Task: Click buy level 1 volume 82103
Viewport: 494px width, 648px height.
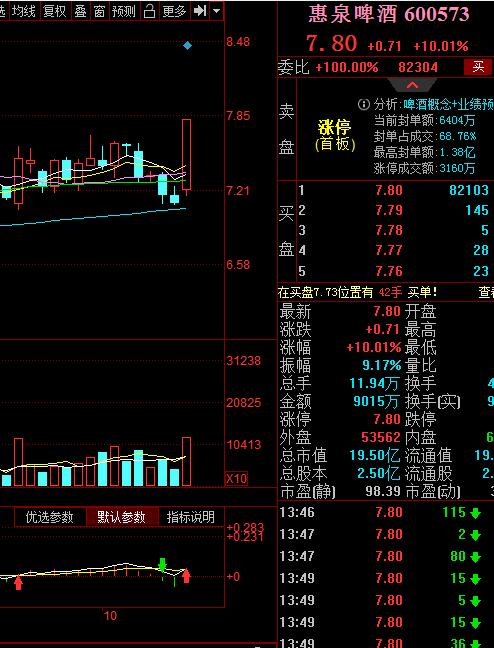Action: click(469, 190)
